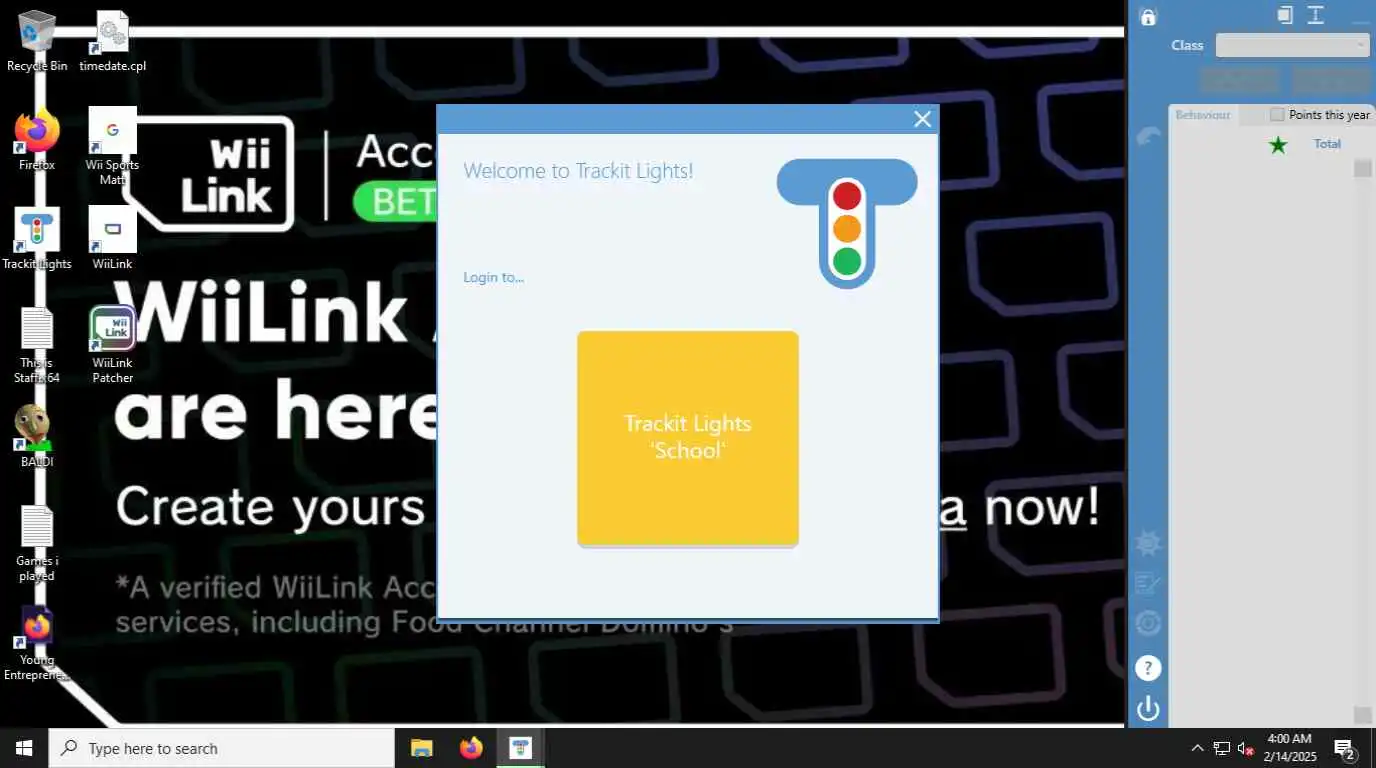Viewport: 1376px width, 768px height.
Task: Open the notification center with 2 notifications
Action: pos(1345,748)
